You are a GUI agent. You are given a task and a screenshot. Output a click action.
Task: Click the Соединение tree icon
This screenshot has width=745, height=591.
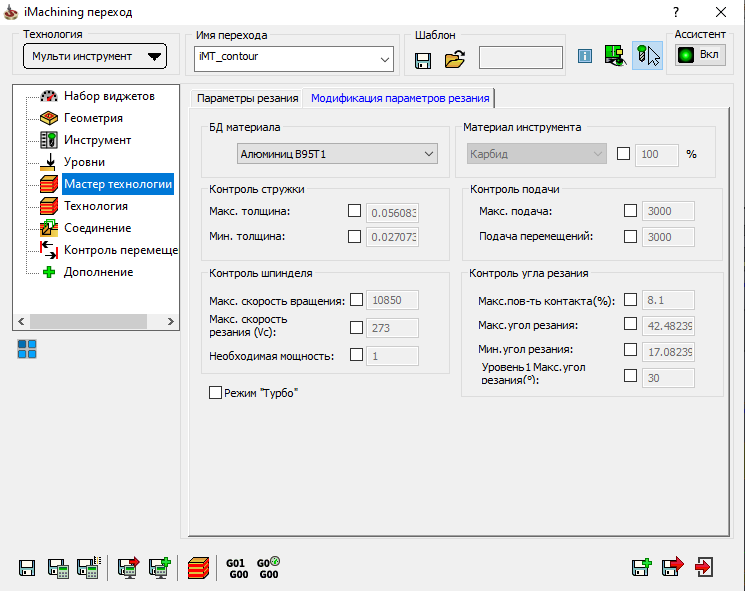pyautogui.click(x=48, y=228)
